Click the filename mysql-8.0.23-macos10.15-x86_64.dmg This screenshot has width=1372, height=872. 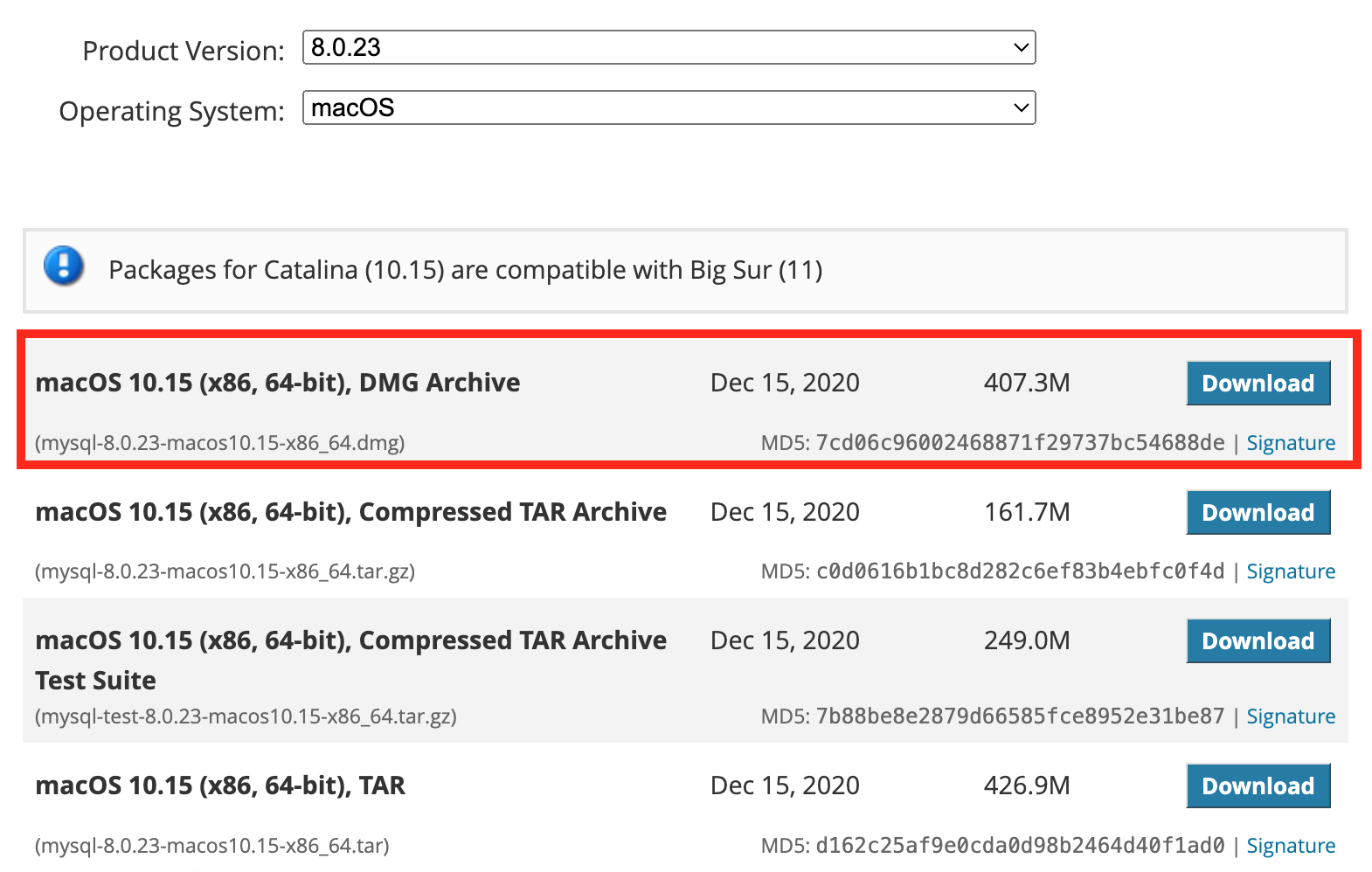(220, 443)
